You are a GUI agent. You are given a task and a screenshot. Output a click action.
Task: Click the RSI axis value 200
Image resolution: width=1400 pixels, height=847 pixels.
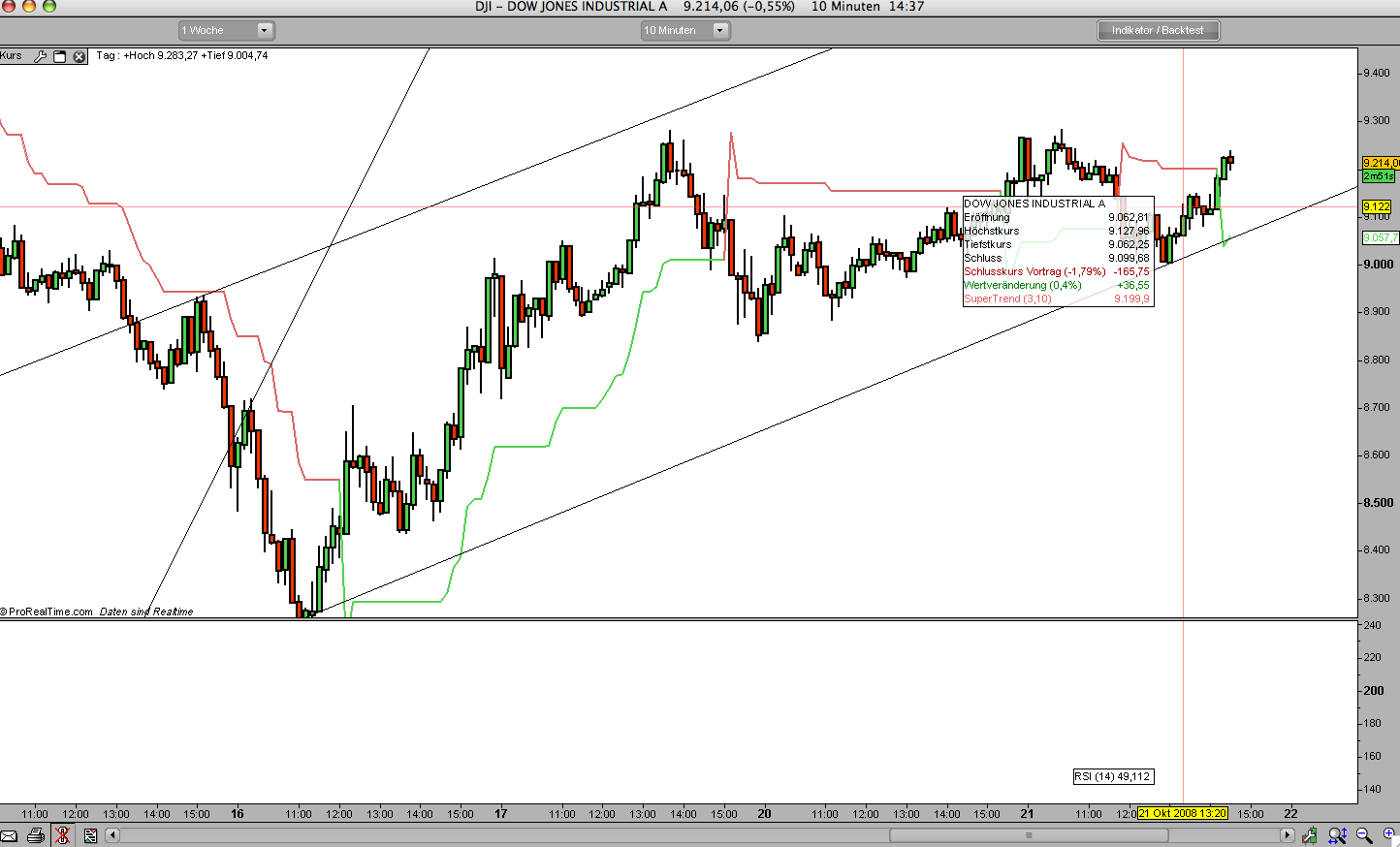[1374, 691]
